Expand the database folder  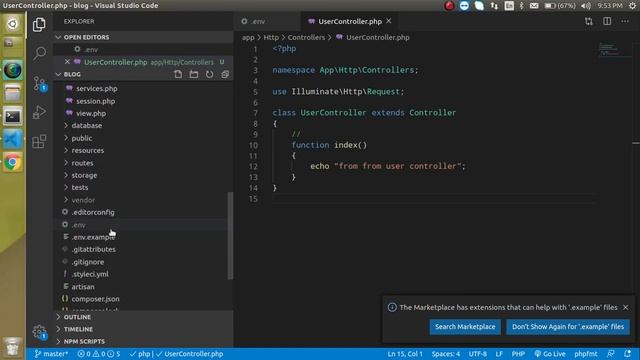[87, 126]
